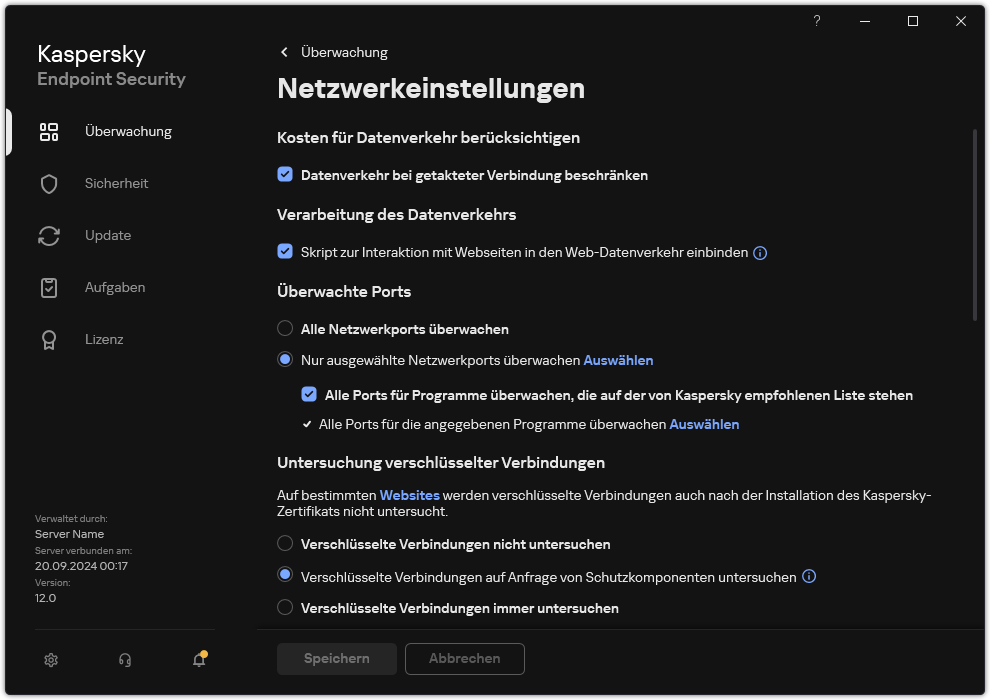Uncheck Datenverkehr bei getakteter Verbindung beschränken
Image resolution: width=990 pixels, height=700 pixels.
coord(285,175)
